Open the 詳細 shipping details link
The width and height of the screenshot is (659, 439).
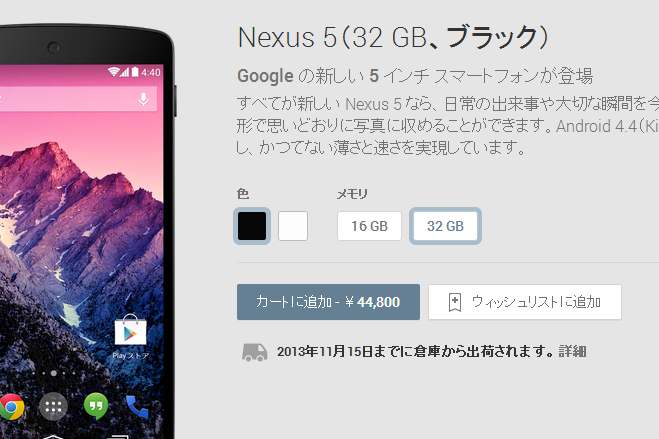(x=572, y=351)
